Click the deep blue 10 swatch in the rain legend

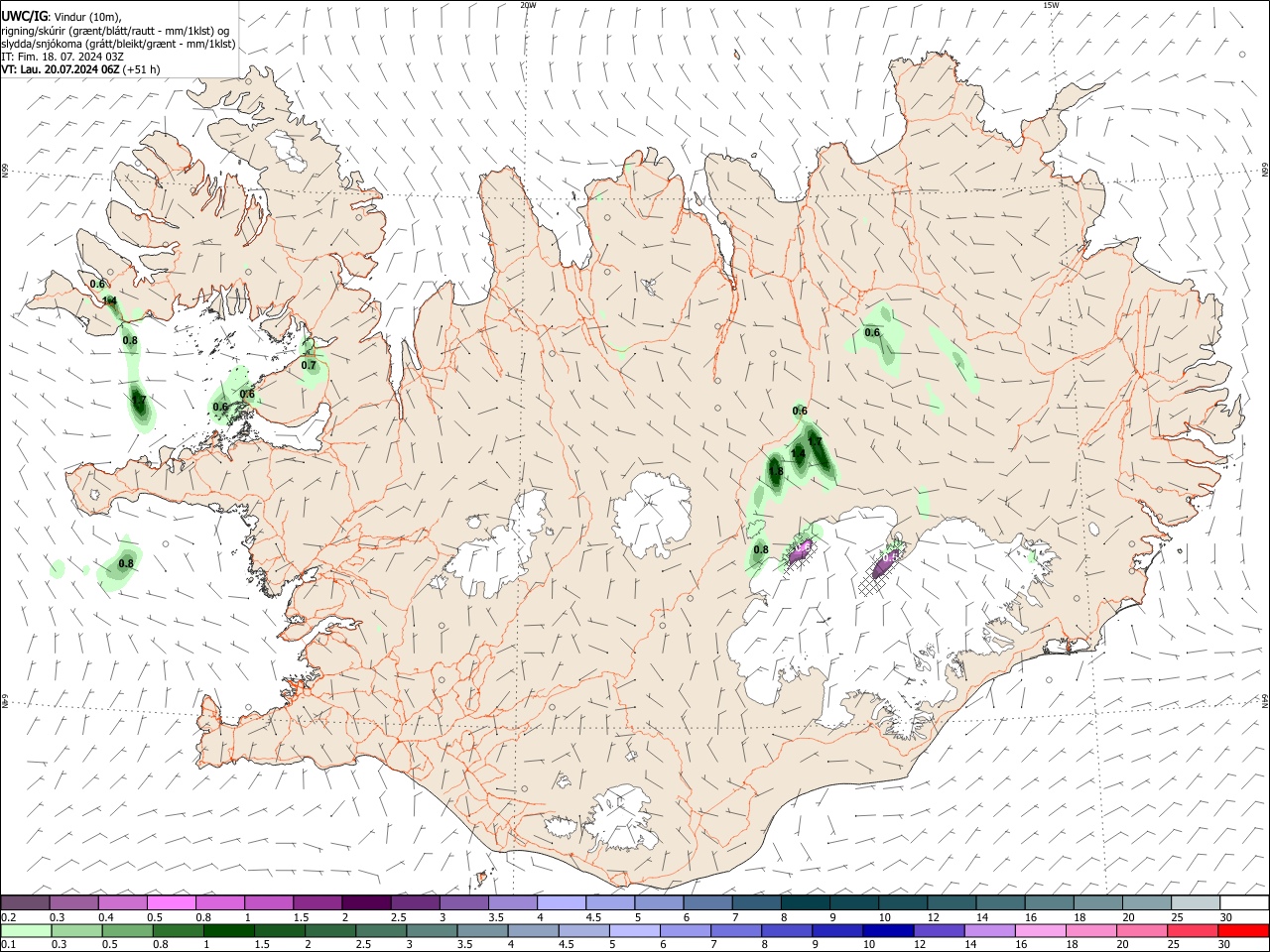[887, 930]
